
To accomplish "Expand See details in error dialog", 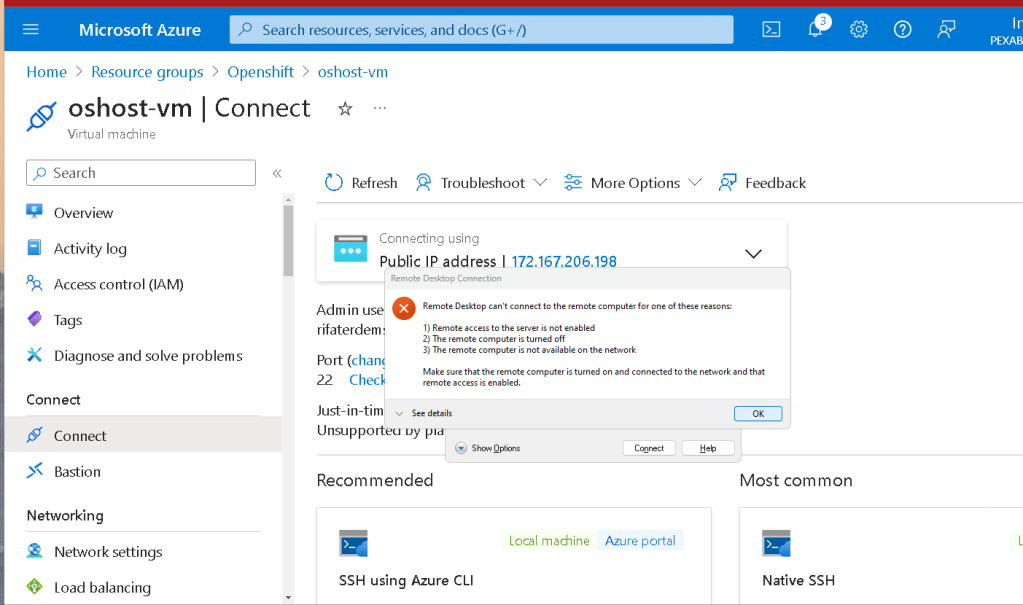I will (423, 413).
